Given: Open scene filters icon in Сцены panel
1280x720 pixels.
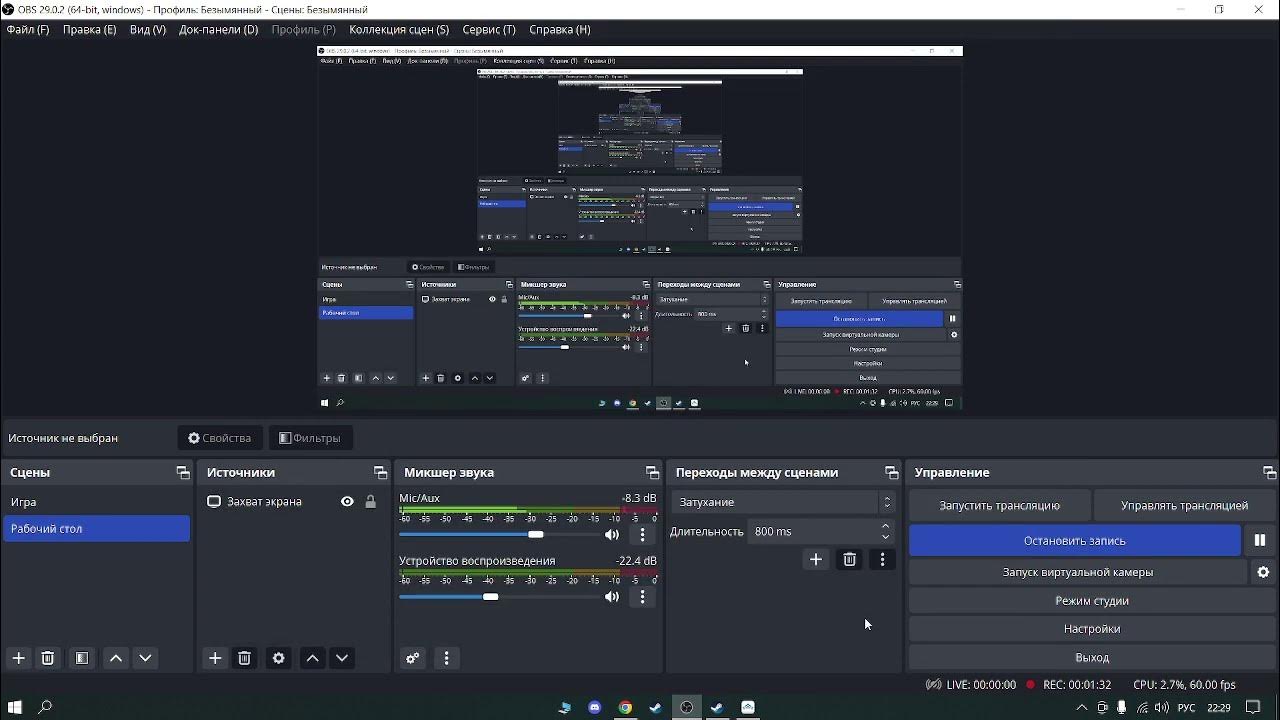Looking at the screenshot, I should [82, 658].
